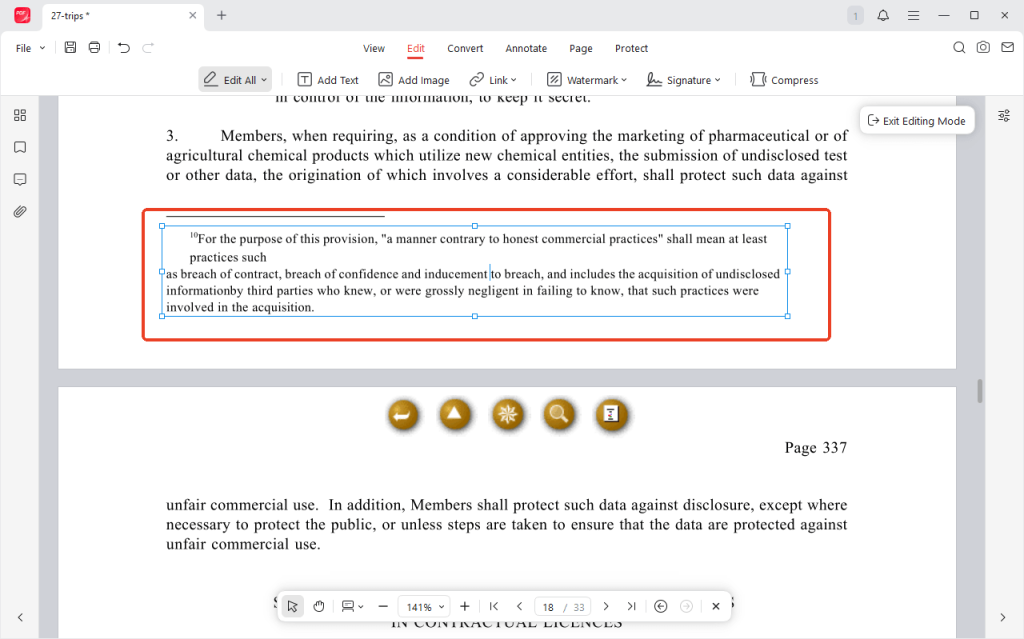Jump to the last page
This screenshot has height=639, width=1024.
coord(632,606)
